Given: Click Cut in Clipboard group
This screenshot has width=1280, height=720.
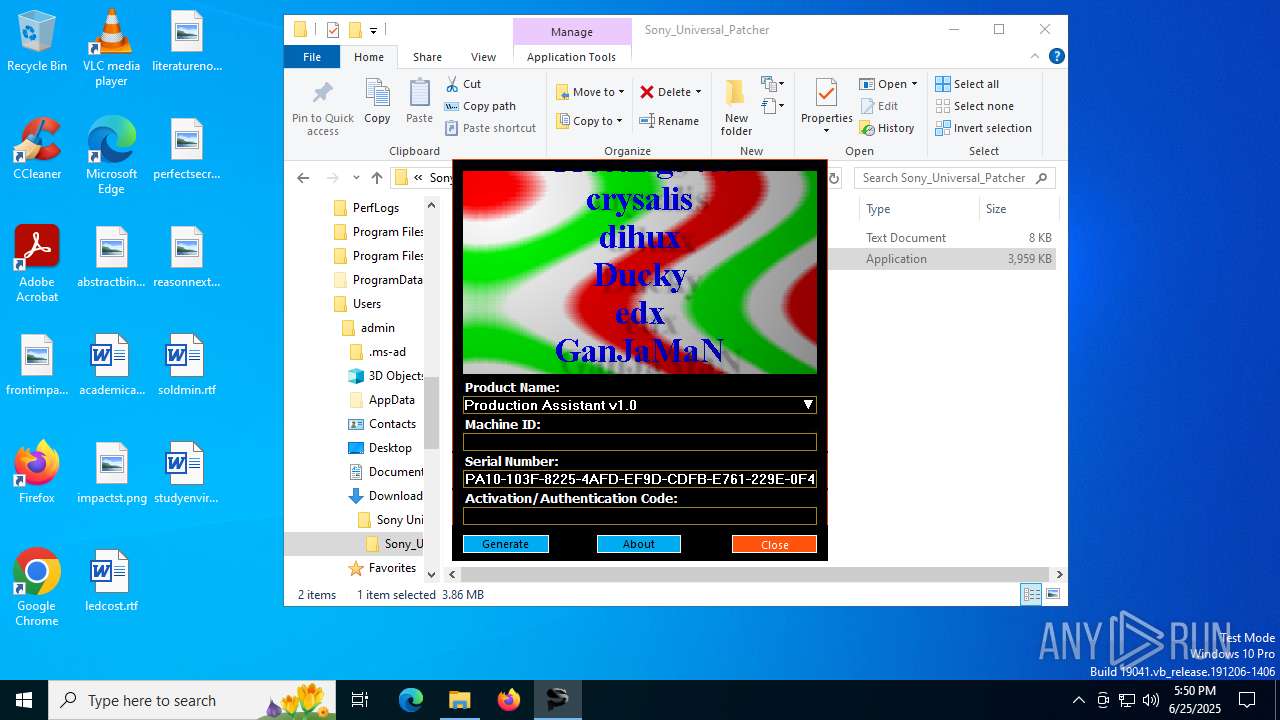Looking at the screenshot, I should (x=463, y=84).
